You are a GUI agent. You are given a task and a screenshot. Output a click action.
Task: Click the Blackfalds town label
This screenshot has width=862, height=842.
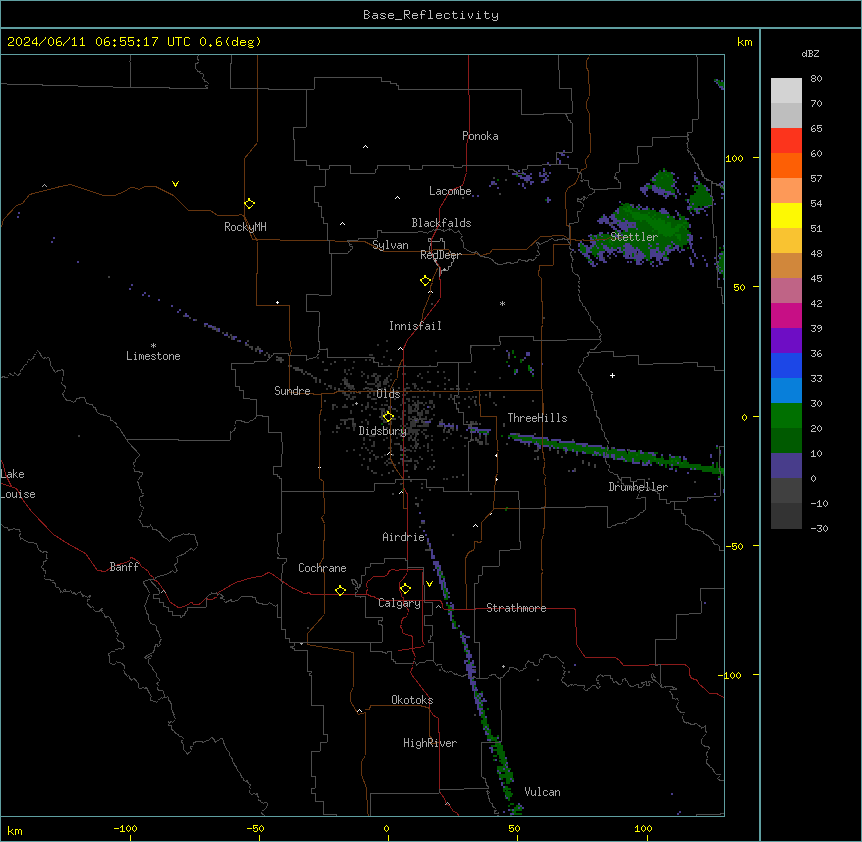(441, 223)
